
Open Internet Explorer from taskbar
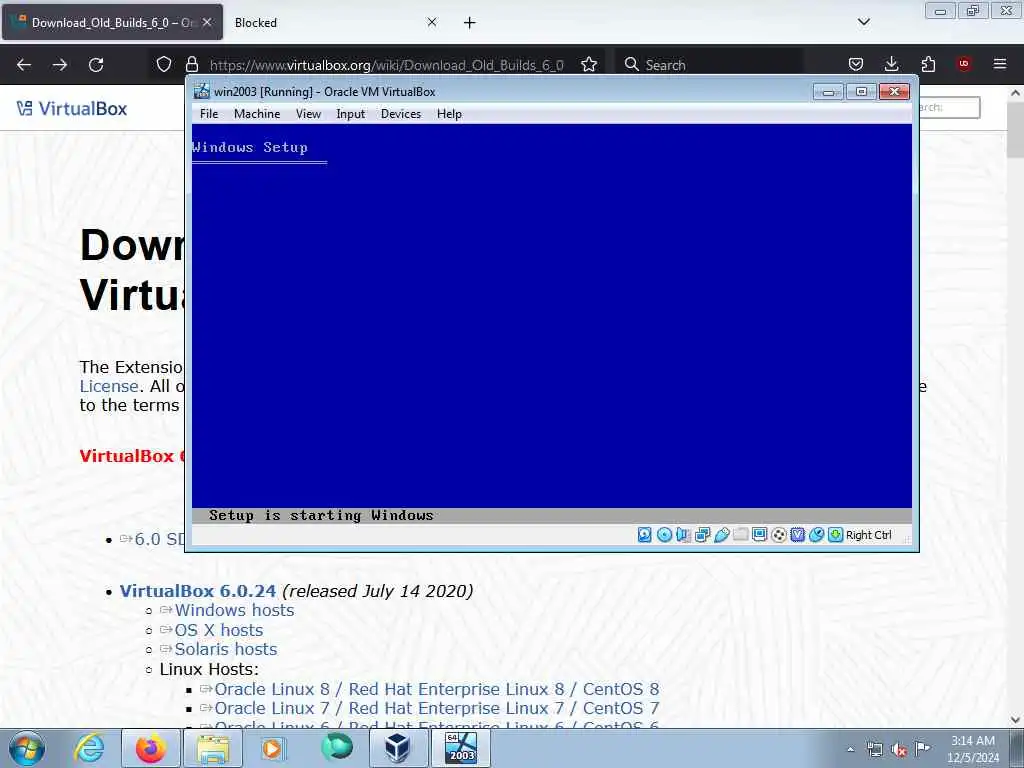89,748
